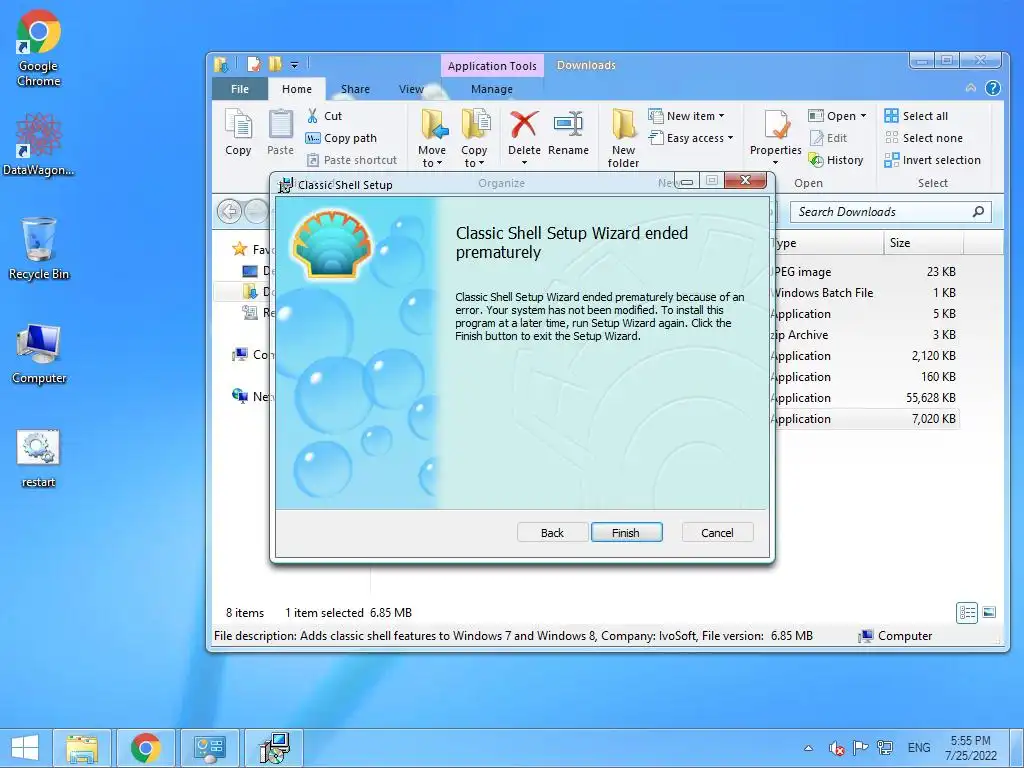
Task: Click the search magnifier icon
Action: pos(978,212)
